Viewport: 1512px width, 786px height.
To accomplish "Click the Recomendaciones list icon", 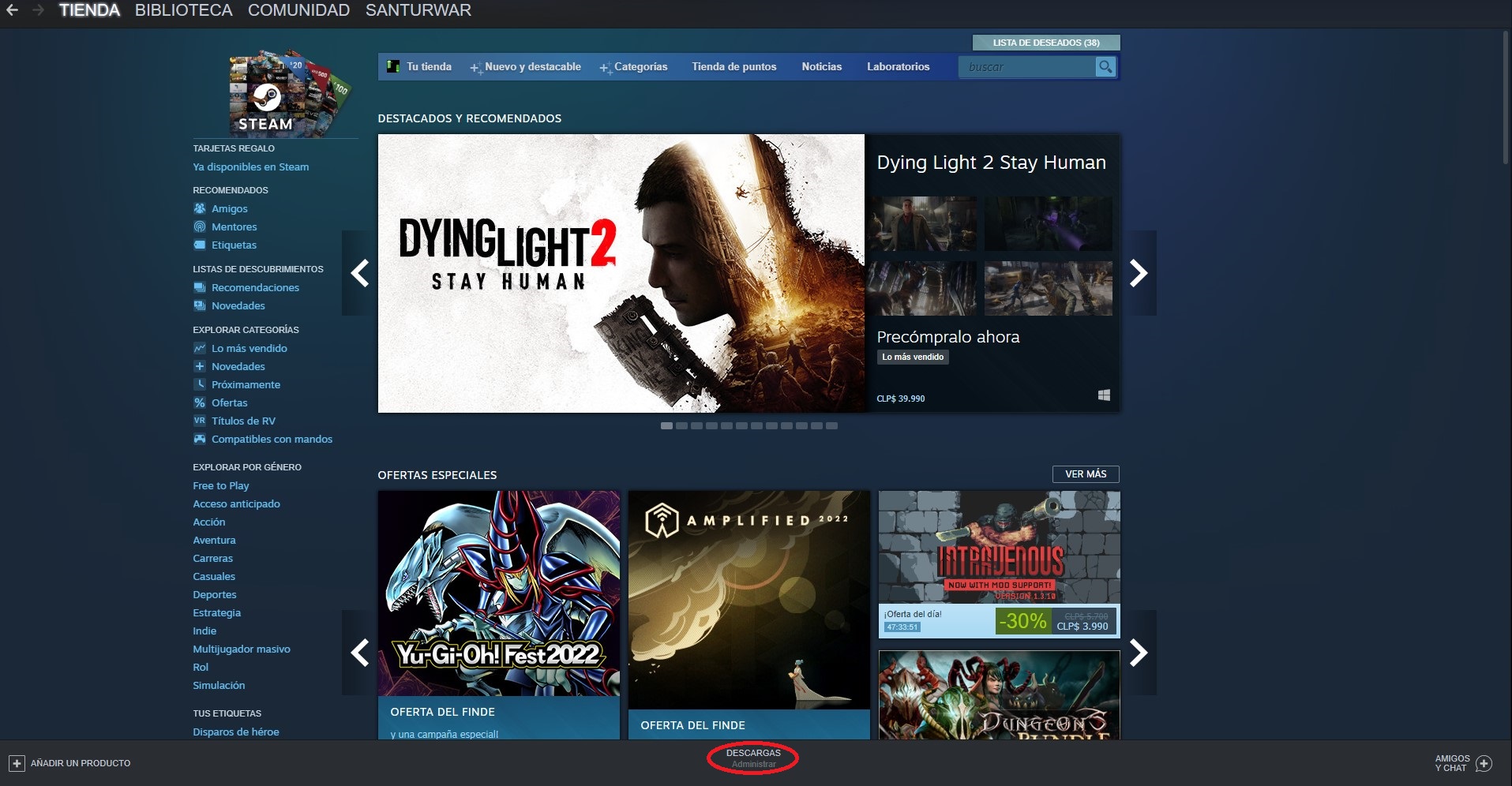I will 200,287.
